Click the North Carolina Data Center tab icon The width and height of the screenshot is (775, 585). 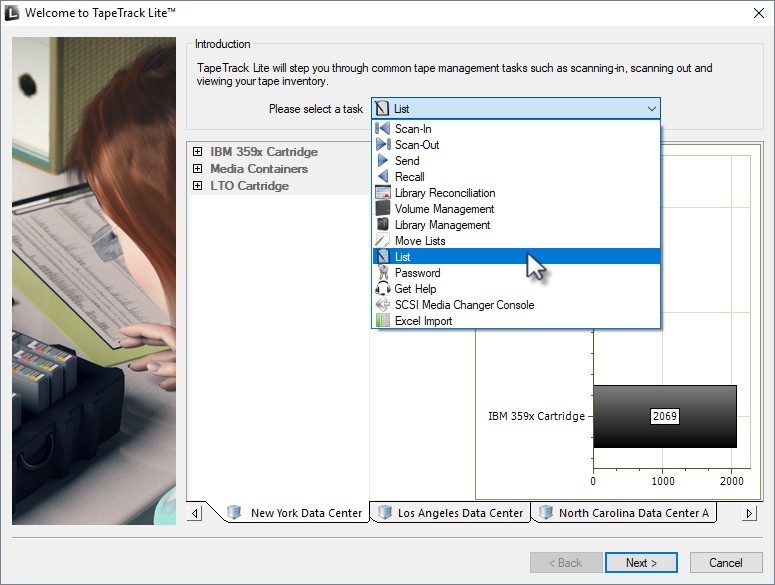point(546,512)
